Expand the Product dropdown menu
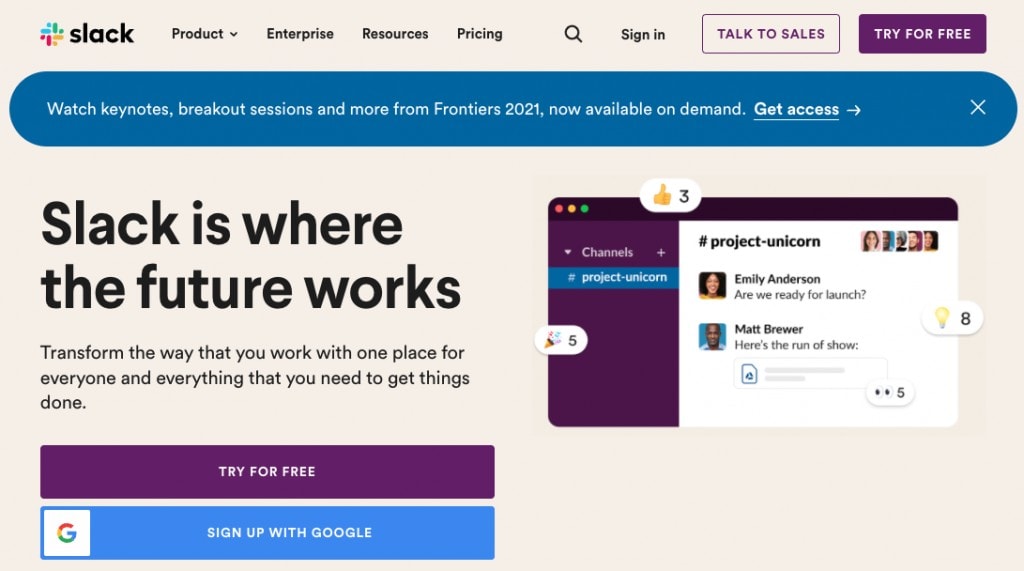1024x571 pixels. pyautogui.click(x=204, y=34)
